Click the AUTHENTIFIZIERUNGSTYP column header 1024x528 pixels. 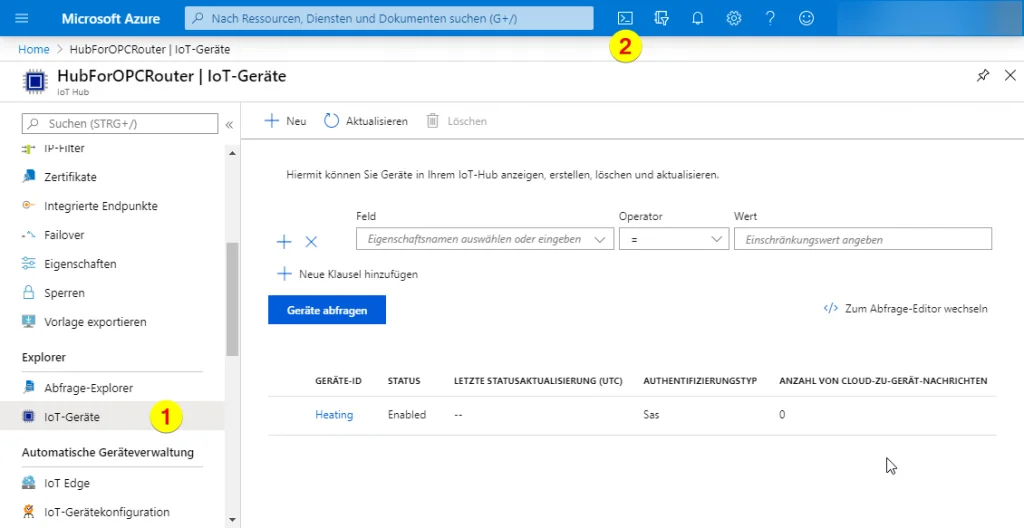700,380
